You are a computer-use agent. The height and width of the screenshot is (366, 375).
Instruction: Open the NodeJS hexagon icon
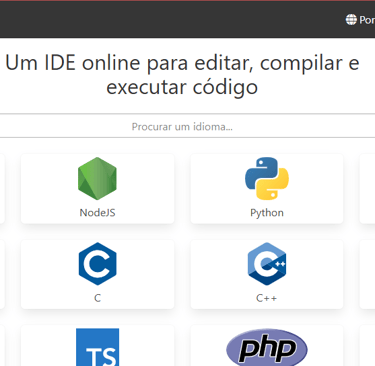(97, 178)
